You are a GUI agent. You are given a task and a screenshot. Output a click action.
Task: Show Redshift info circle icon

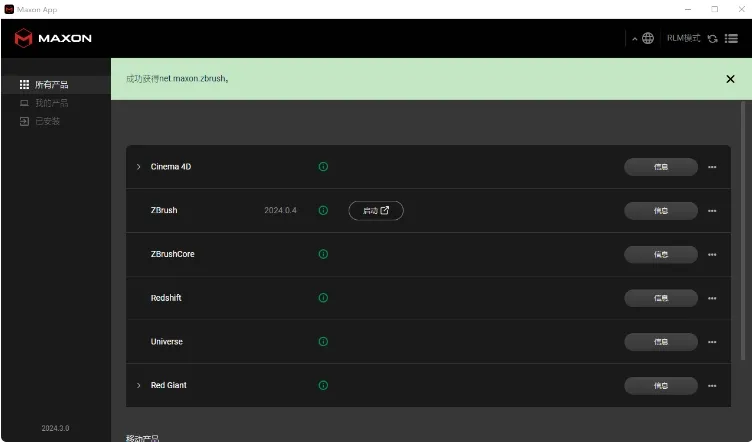(323, 298)
